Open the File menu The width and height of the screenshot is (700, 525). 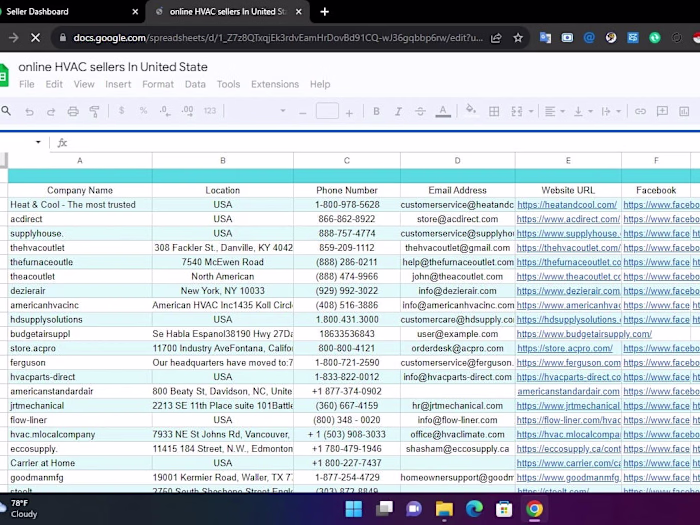pos(27,84)
